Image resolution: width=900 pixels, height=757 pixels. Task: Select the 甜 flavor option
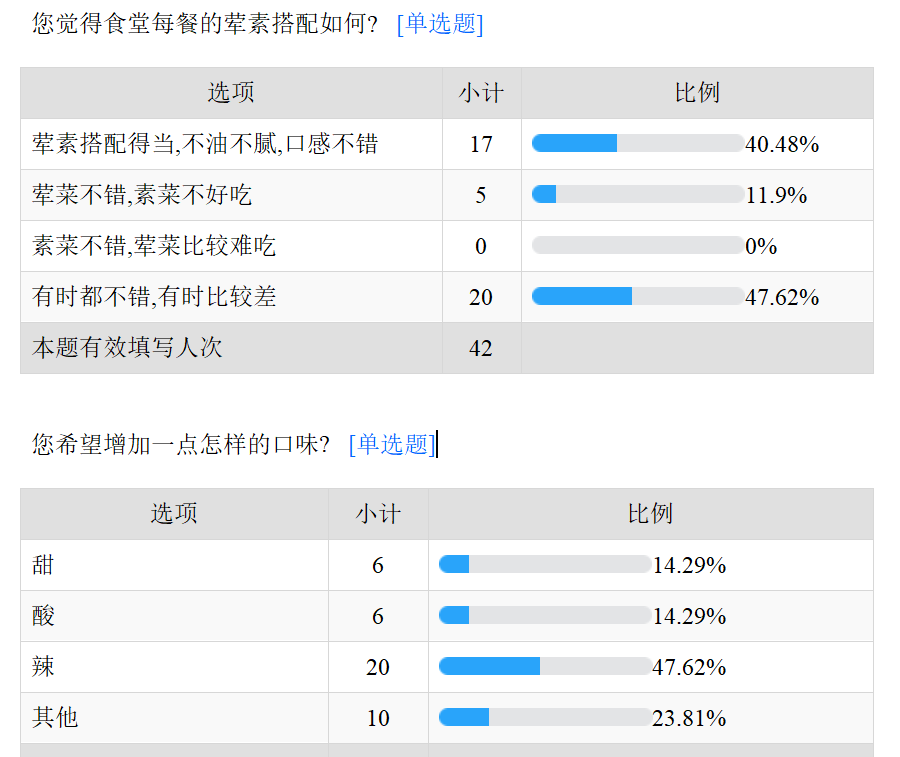[43, 565]
